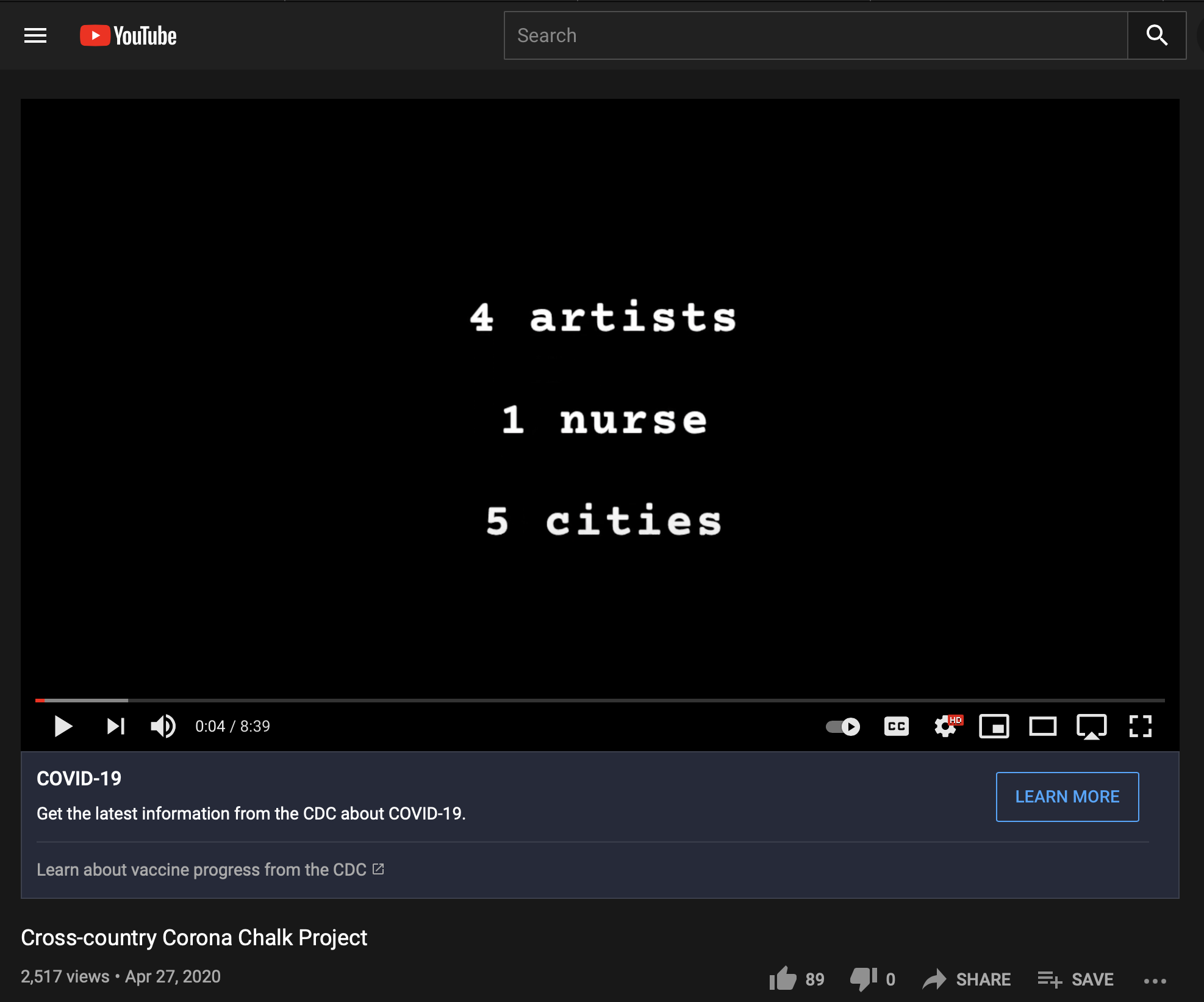Click inside the Search field

click(x=815, y=36)
